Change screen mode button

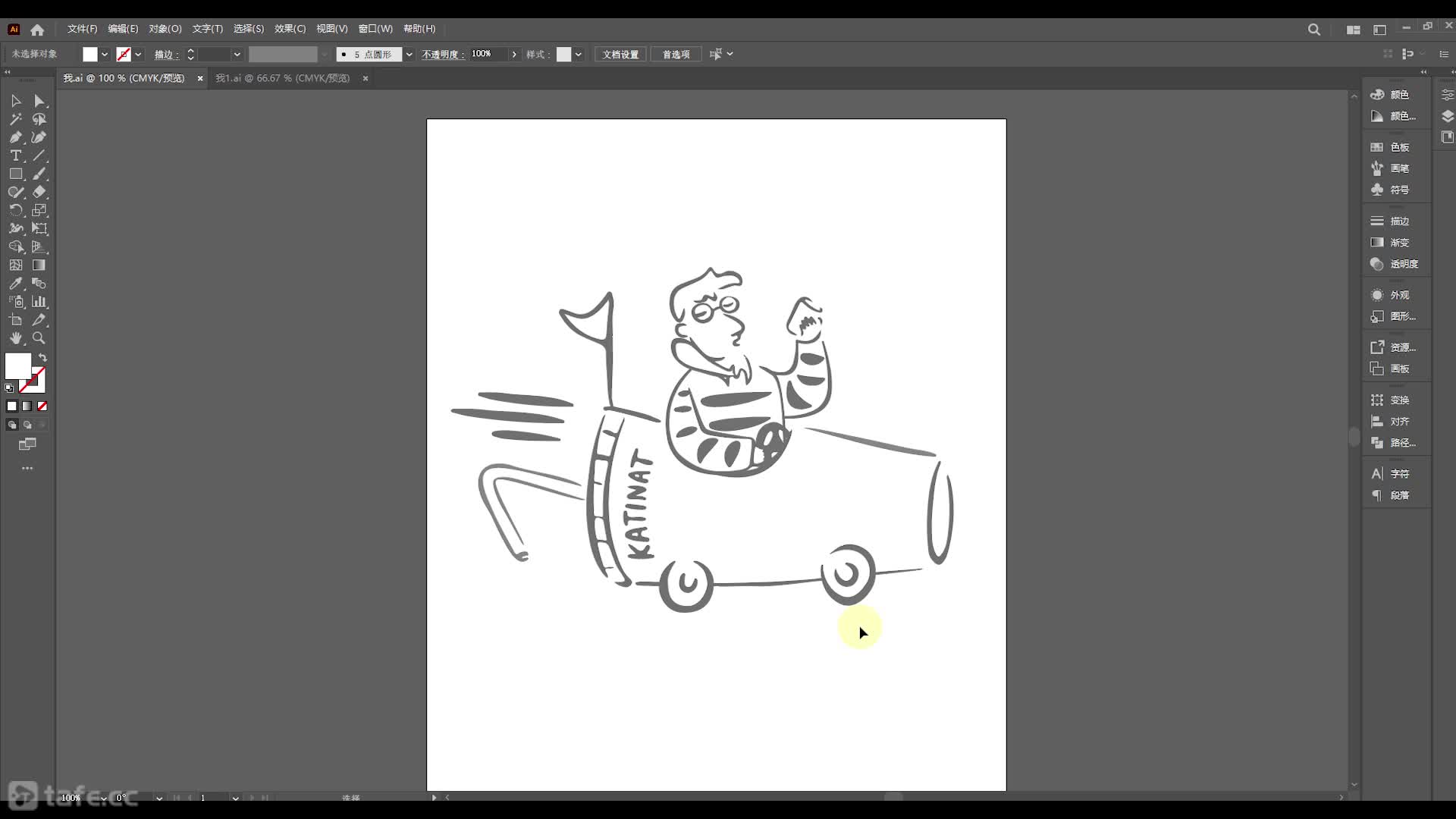27,444
